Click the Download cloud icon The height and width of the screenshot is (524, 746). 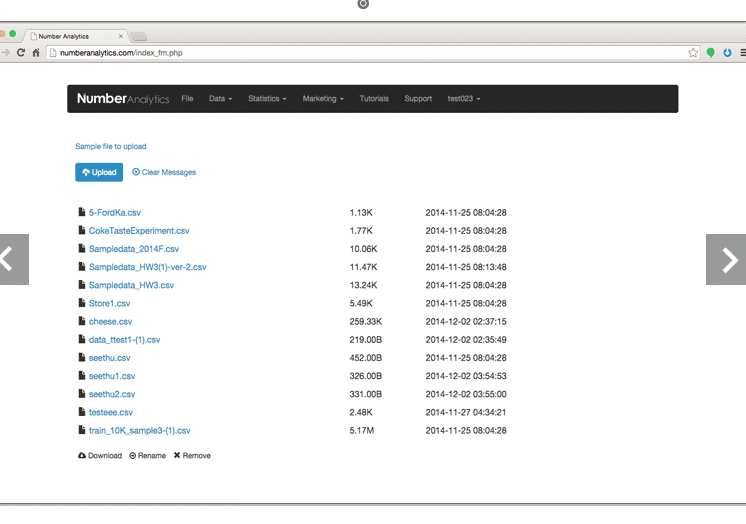(82, 455)
